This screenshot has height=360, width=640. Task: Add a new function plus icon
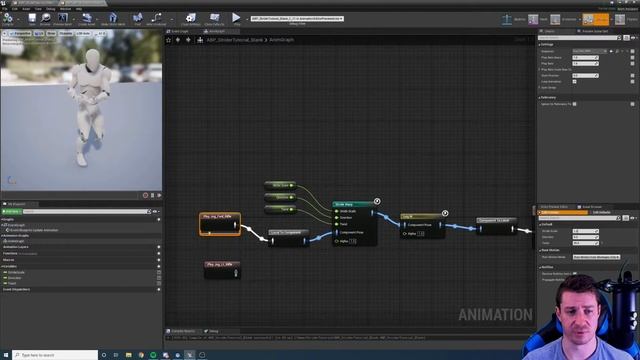coord(159,253)
